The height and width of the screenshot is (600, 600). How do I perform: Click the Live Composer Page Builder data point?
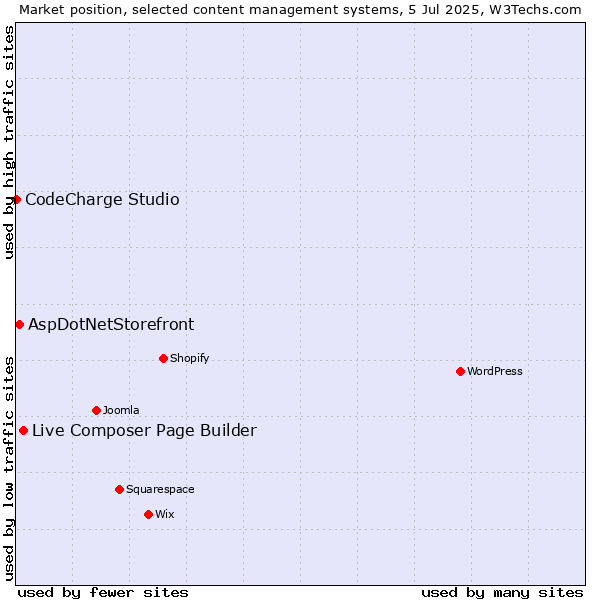[x=23, y=431]
